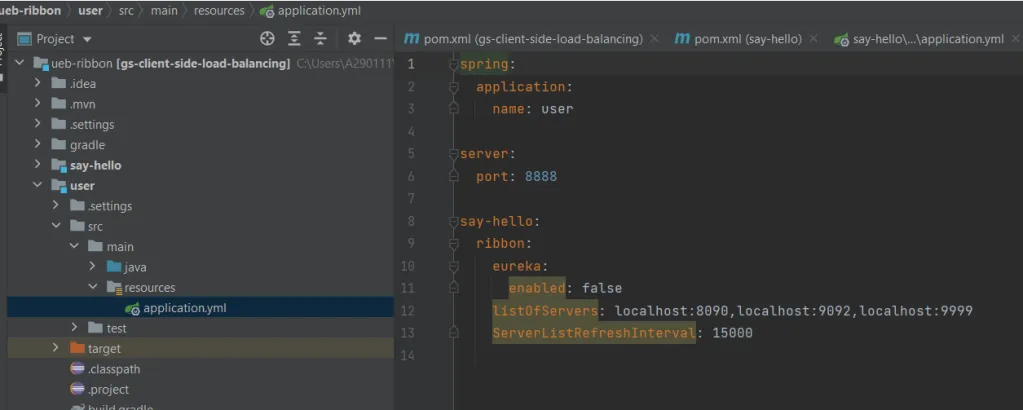This screenshot has height=410, width=1023.
Task: Click line number 14 in the gutter
Action: 408,356
